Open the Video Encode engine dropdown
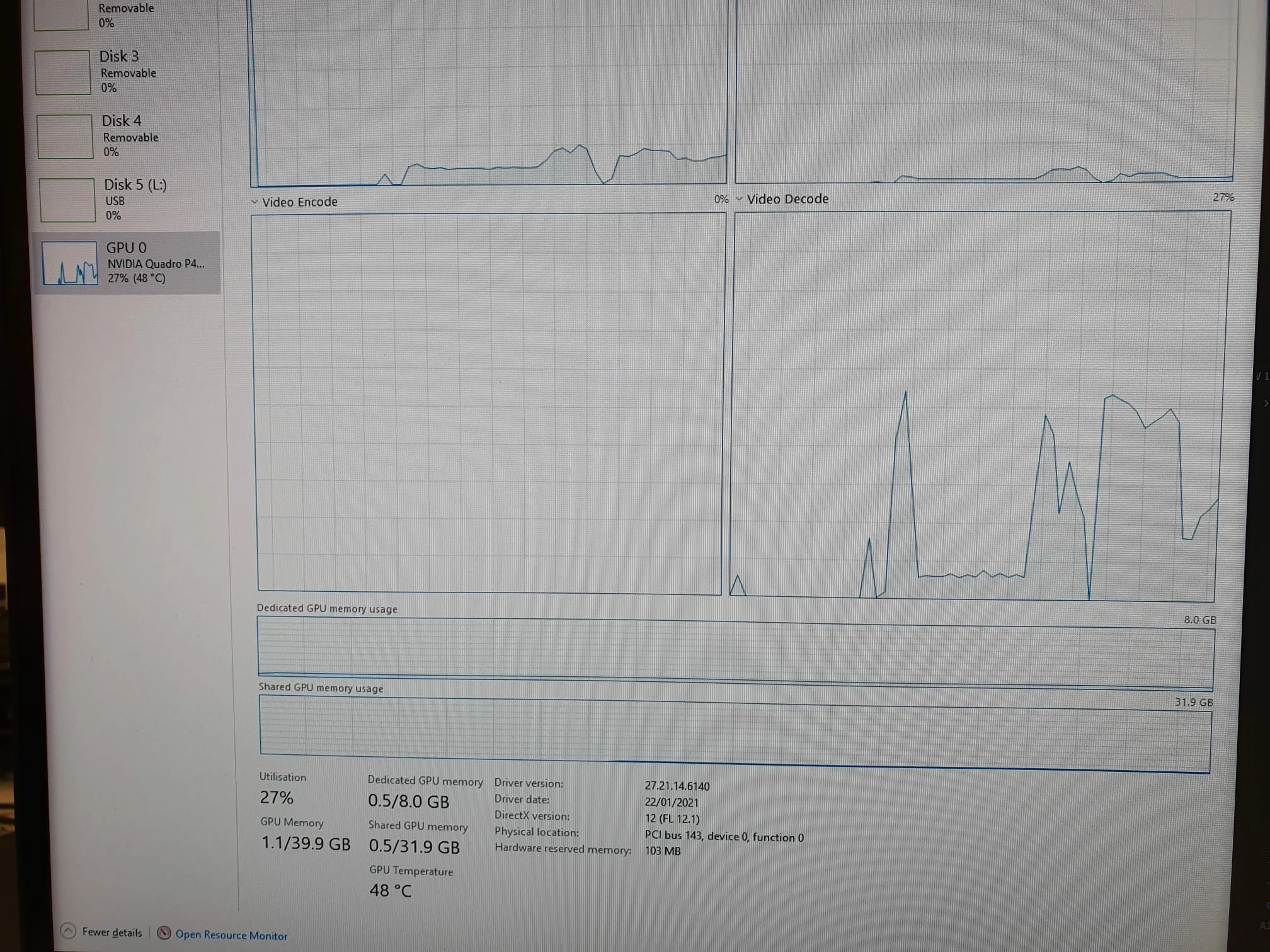Viewport: 1270px width, 952px height. 299,202
